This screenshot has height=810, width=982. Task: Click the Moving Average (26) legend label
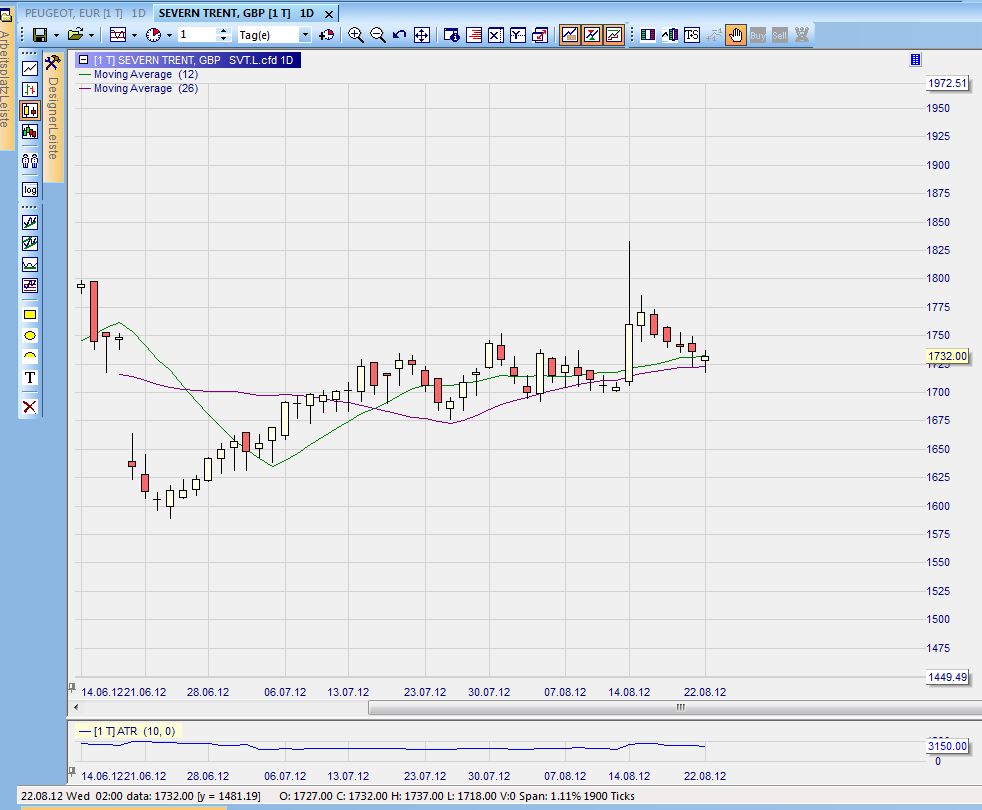pos(145,89)
